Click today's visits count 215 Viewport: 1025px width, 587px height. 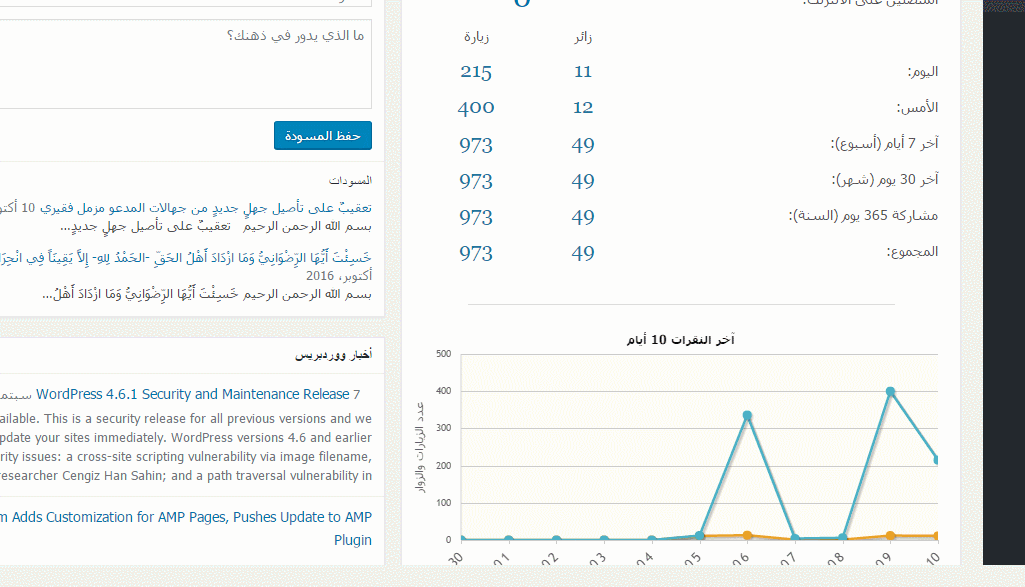476,72
